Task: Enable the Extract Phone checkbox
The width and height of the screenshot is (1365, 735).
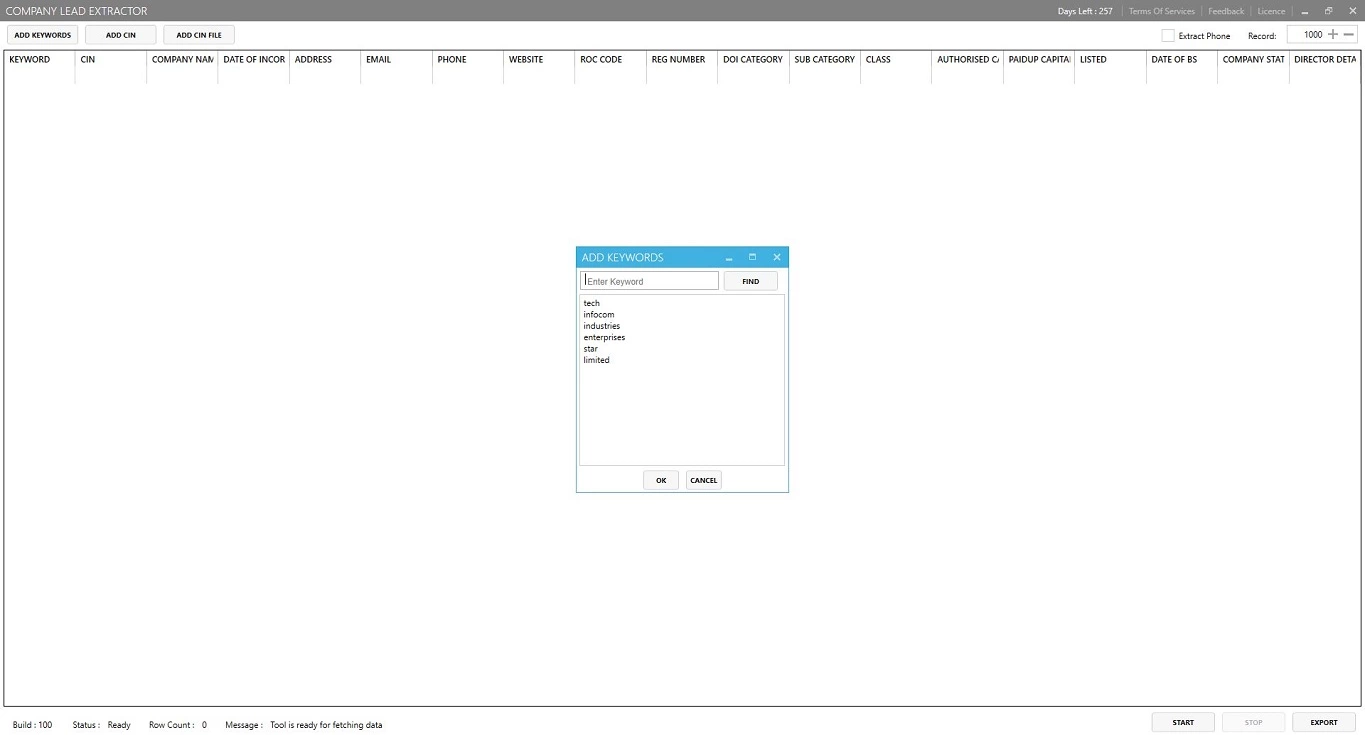Action: tap(1168, 36)
